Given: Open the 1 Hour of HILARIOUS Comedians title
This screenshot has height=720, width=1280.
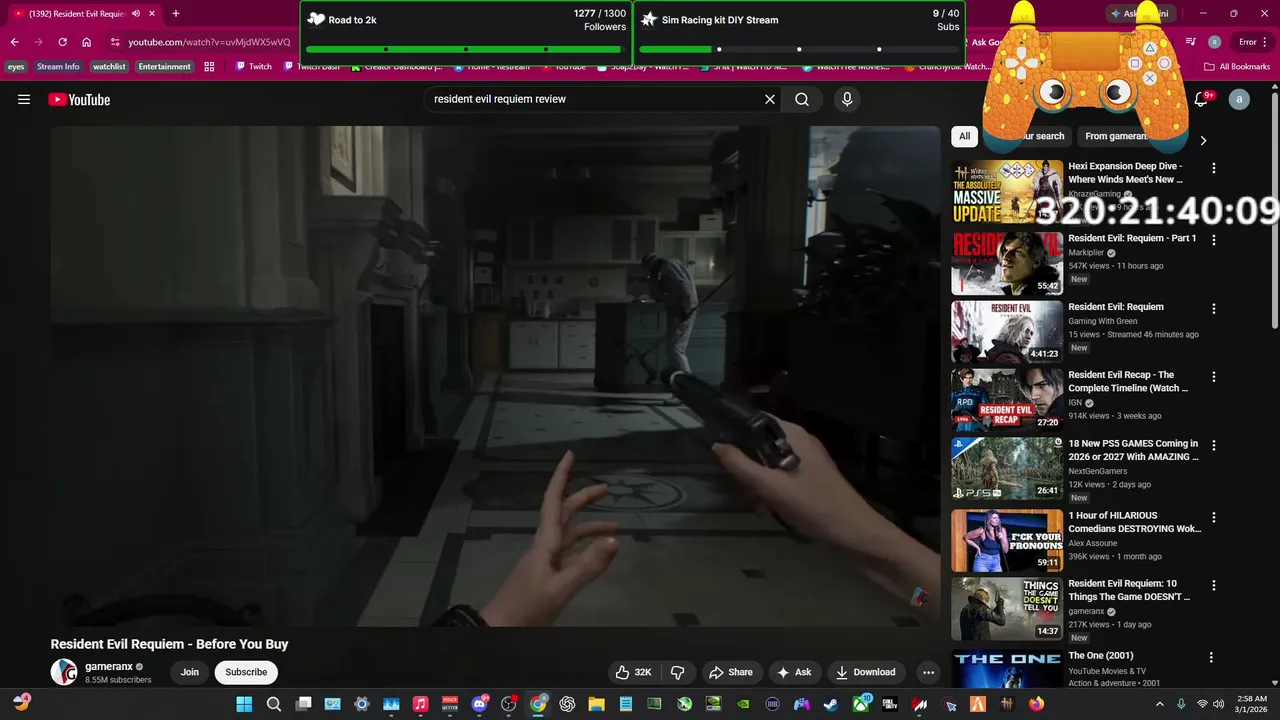Looking at the screenshot, I should click(1134, 522).
